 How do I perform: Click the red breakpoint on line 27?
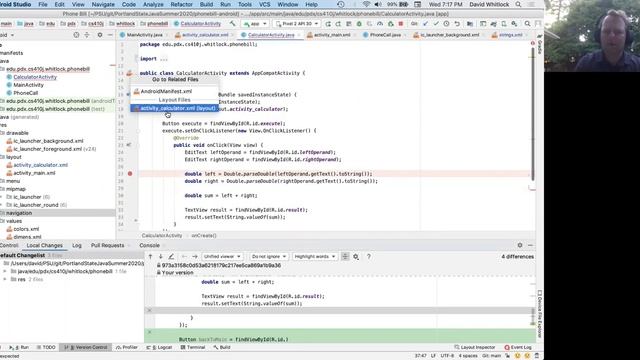pyautogui.click(x=130, y=174)
